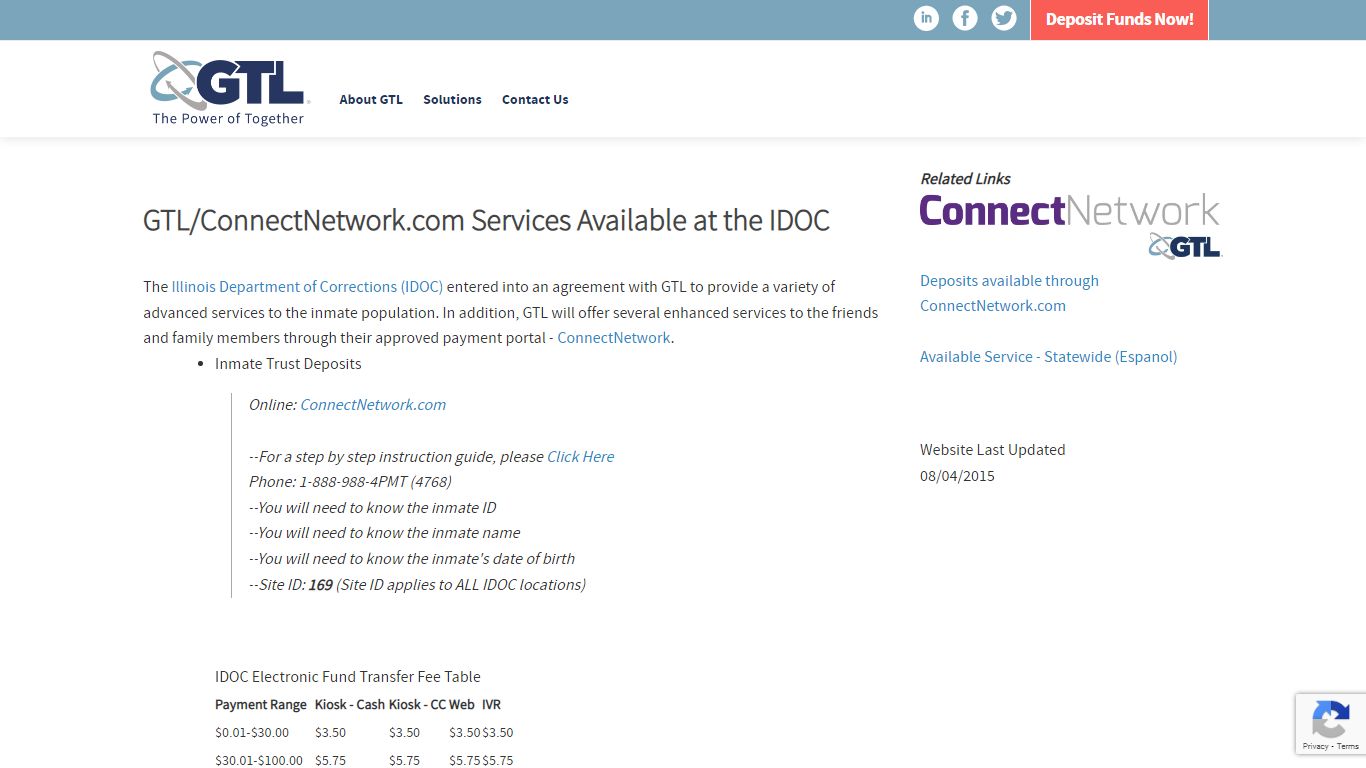Open the Click Here instruction guide link
The height and width of the screenshot is (768, 1366).
(580, 456)
